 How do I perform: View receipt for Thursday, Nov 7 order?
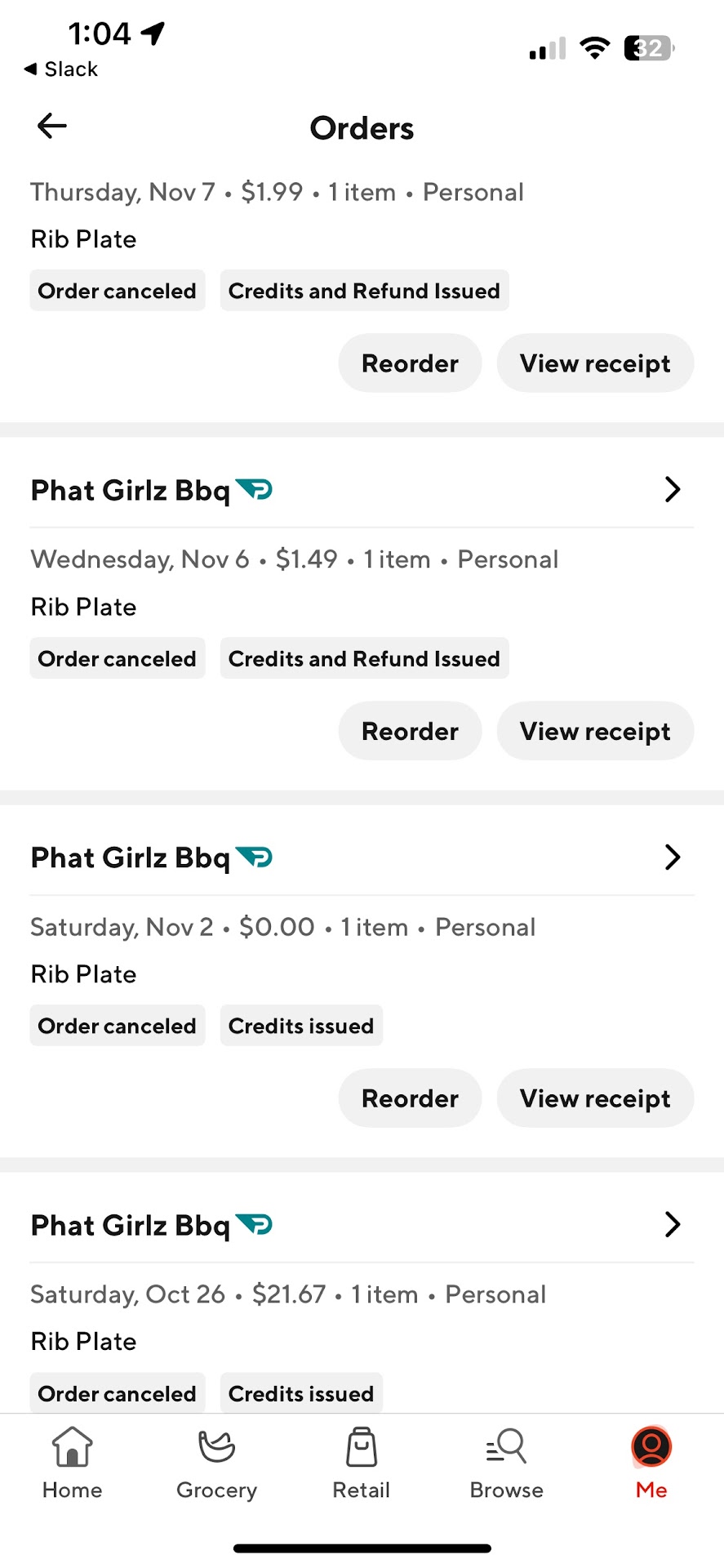click(595, 363)
